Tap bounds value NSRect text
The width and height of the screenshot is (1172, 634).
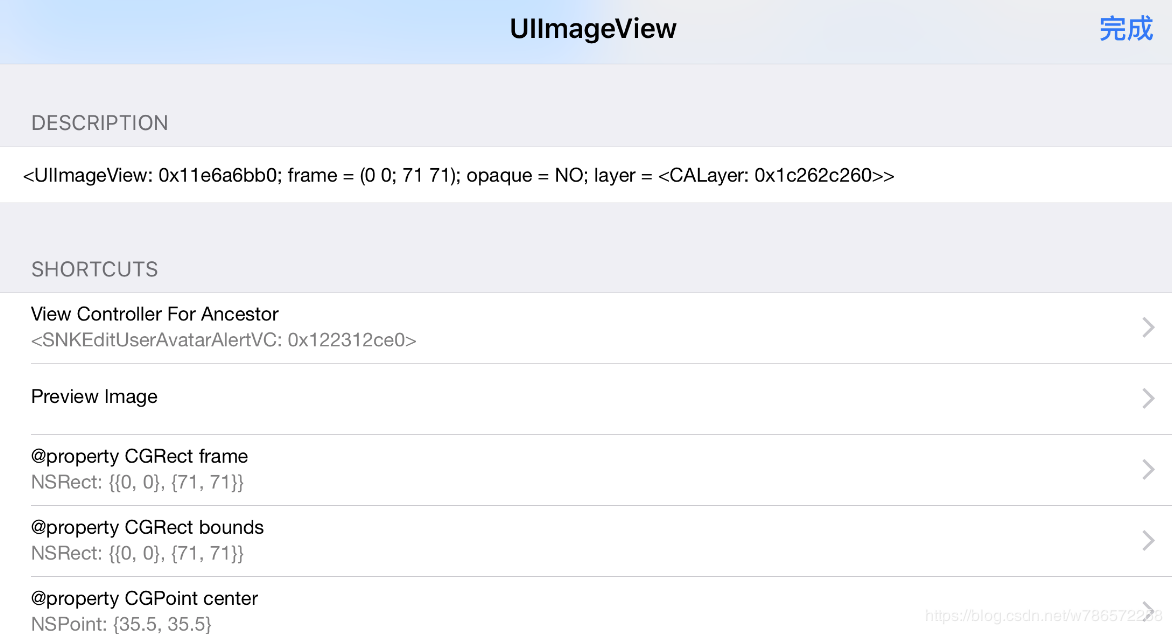pyautogui.click(x=138, y=553)
